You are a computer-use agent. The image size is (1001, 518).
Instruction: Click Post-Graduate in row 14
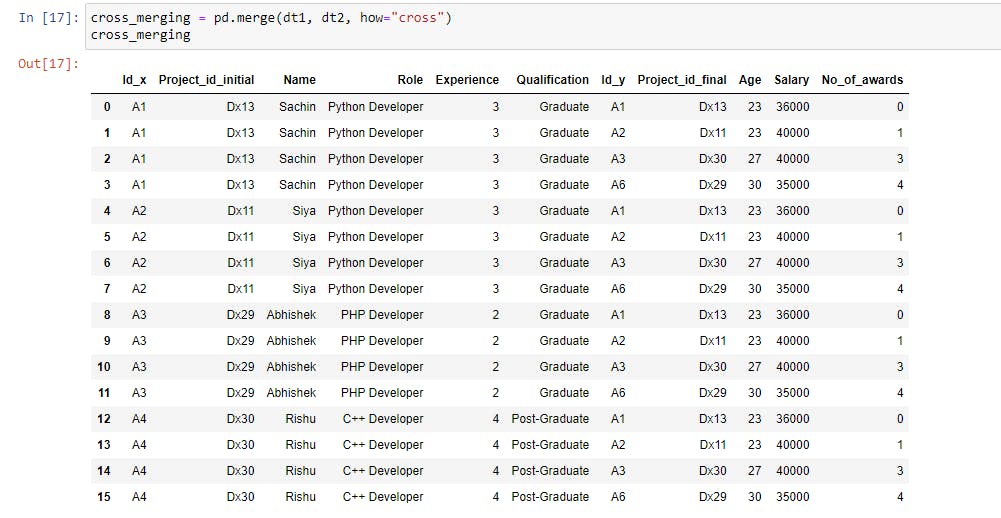[x=550, y=471]
